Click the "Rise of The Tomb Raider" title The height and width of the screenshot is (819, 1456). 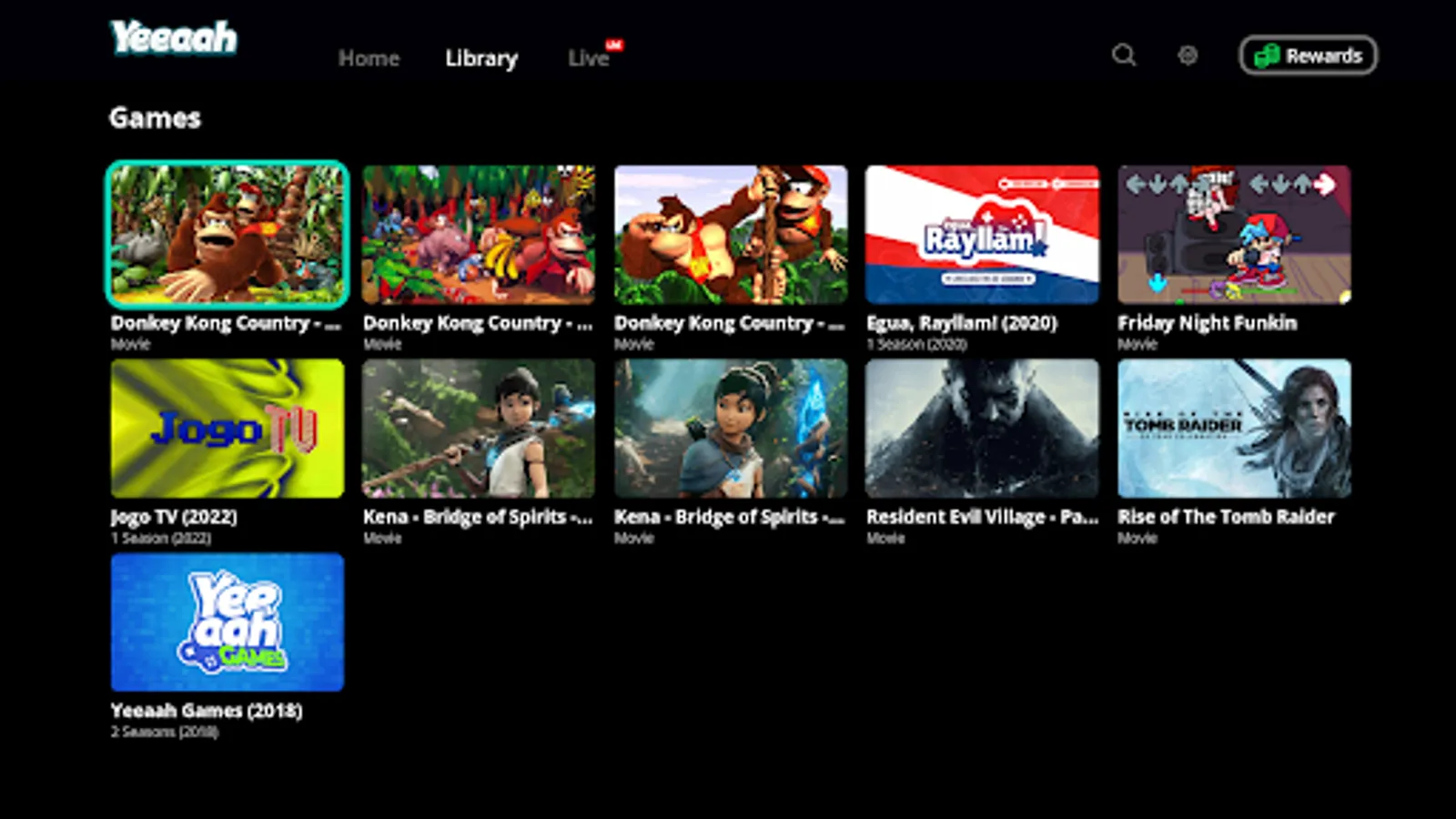1226,517
